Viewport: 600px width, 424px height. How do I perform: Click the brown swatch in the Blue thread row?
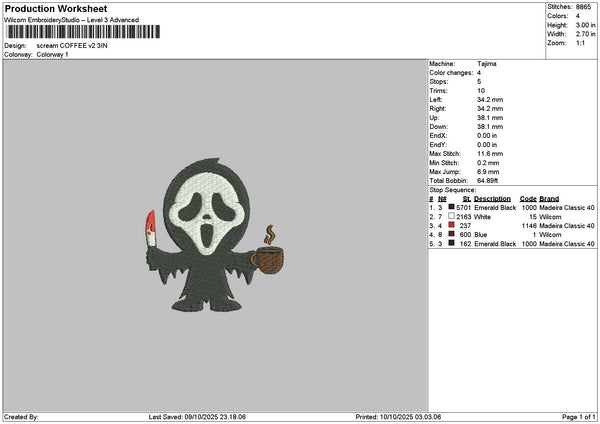click(x=452, y=234)
